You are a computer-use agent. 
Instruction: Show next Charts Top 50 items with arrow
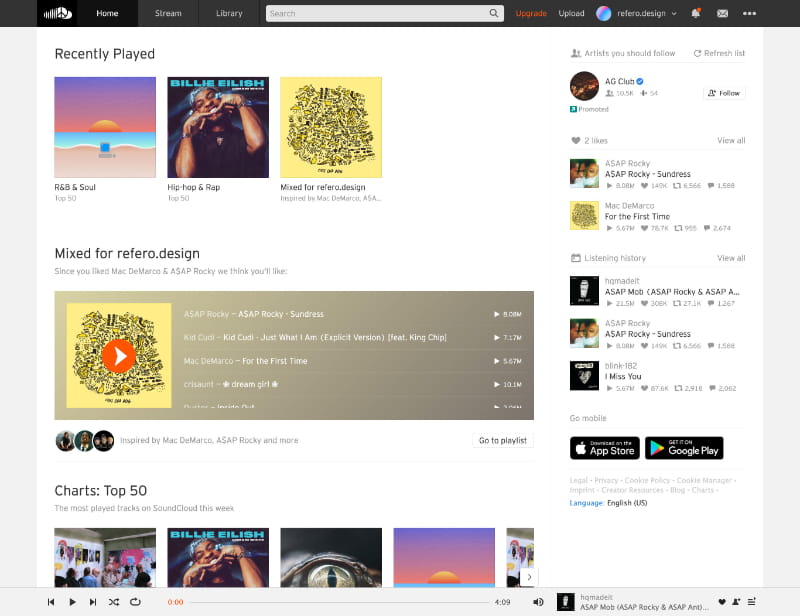click(x=529, y=577)
